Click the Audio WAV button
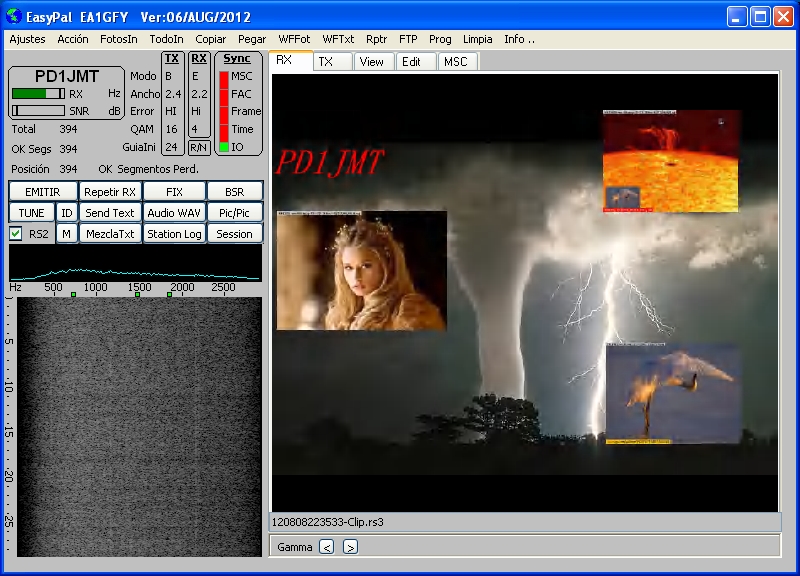Image resolution: width=800 pixels, height=576 pixels. pos(174,213)
